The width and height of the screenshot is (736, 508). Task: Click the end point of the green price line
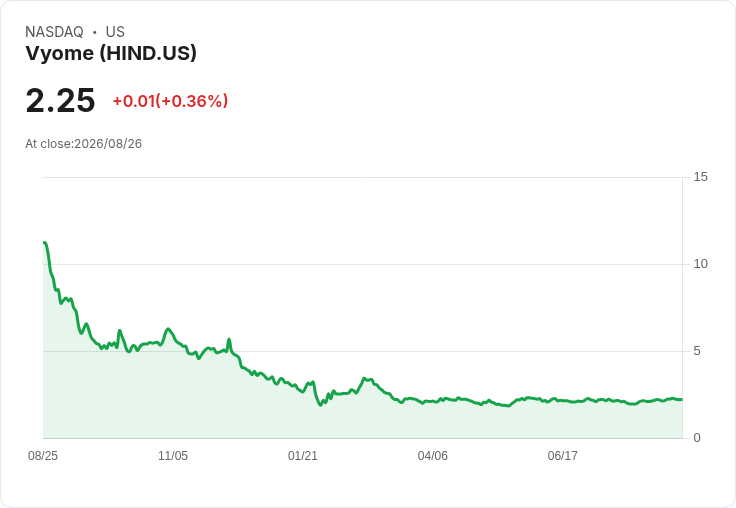(681, 400)
